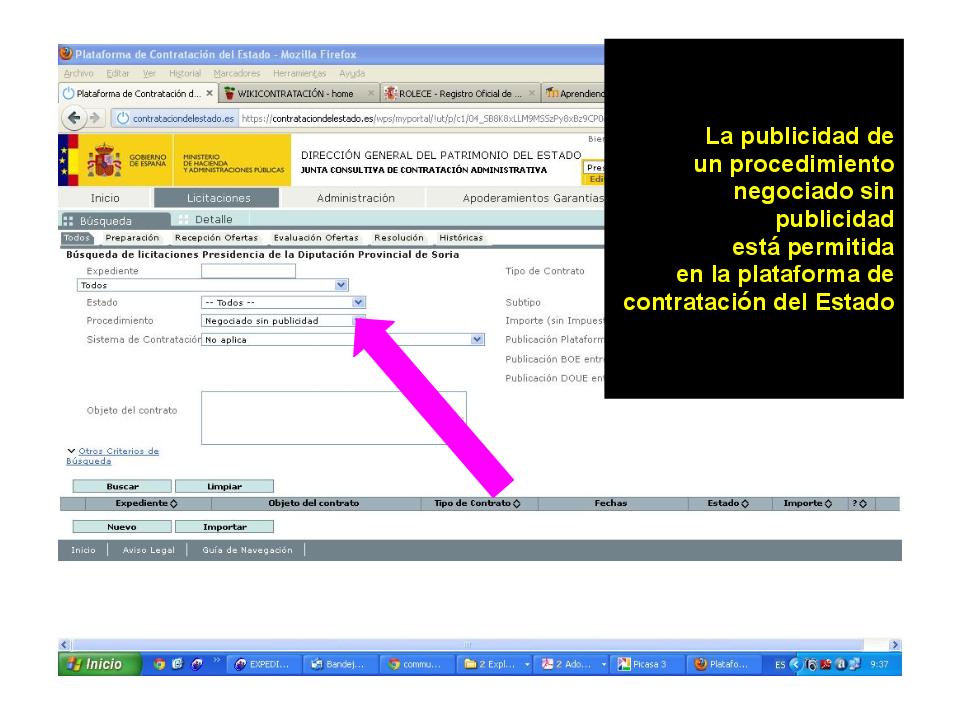The image size is (960, 720).
Task: Click the Buscar button
Action: (x=122, y=487)
